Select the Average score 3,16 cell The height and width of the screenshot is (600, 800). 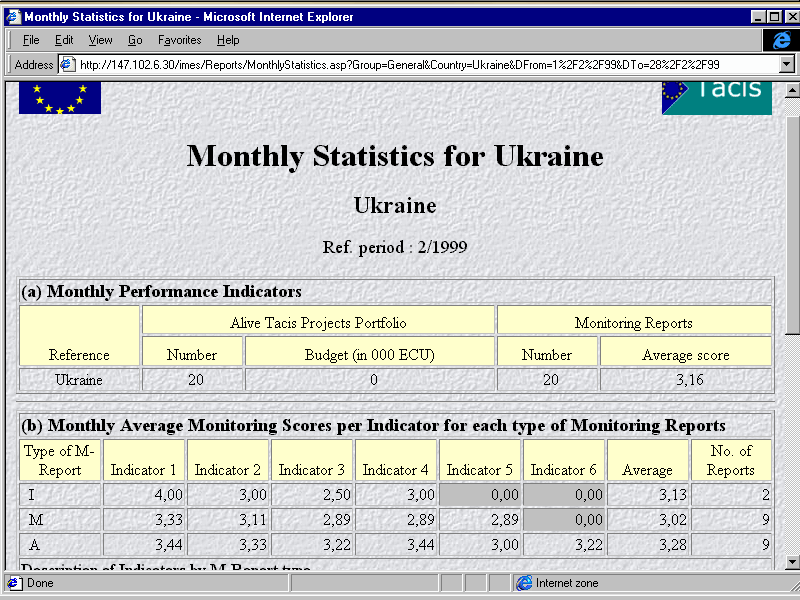[x=685, y=380]
